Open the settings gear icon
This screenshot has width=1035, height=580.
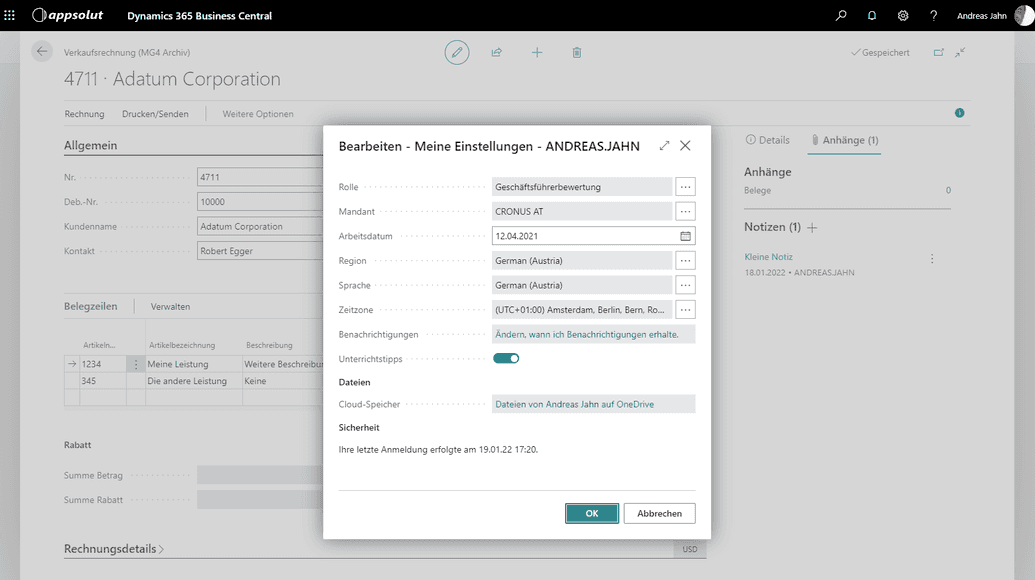tap(903, 16)
